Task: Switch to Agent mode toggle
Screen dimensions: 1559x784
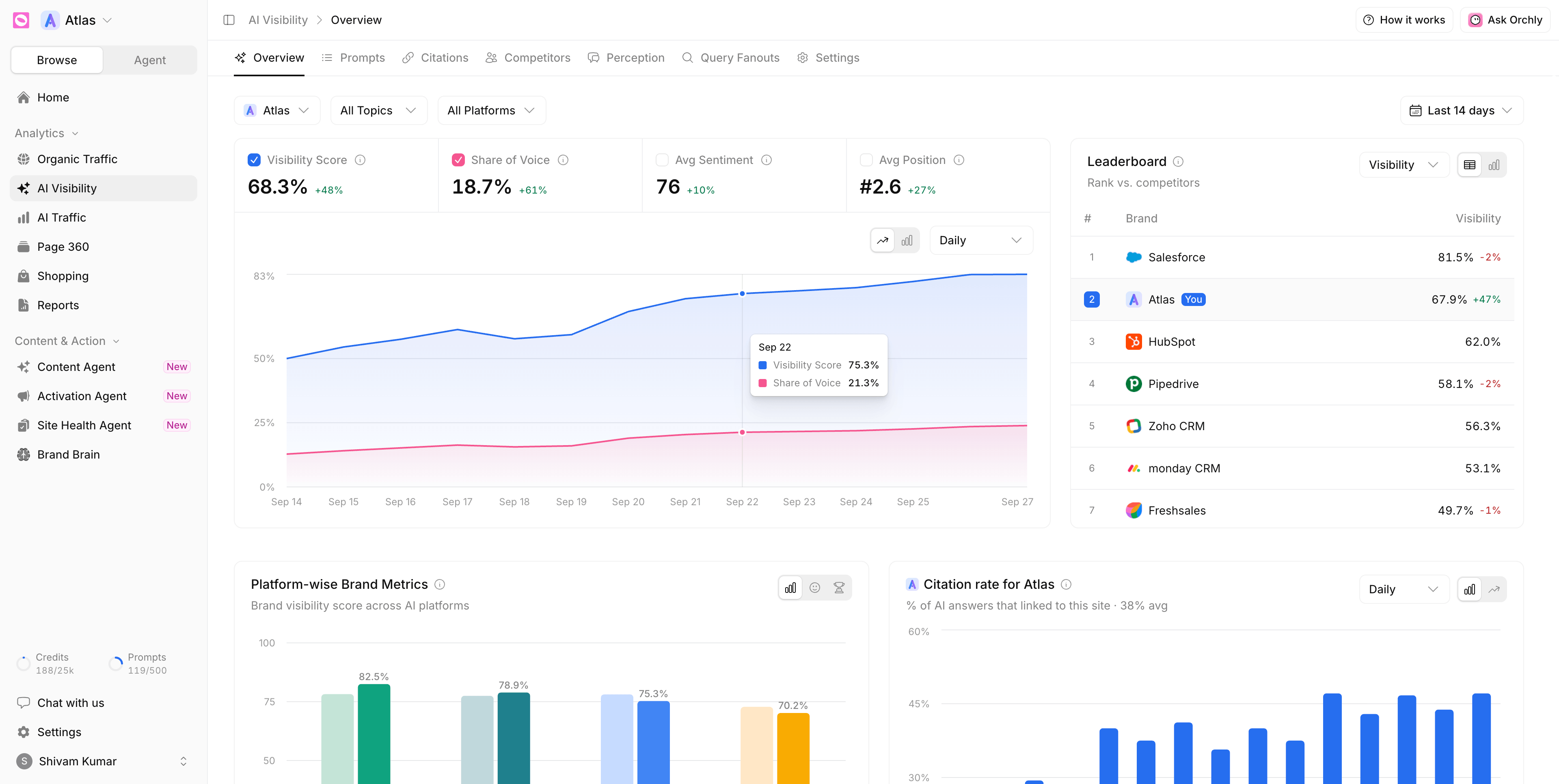Action: (149, 60)
